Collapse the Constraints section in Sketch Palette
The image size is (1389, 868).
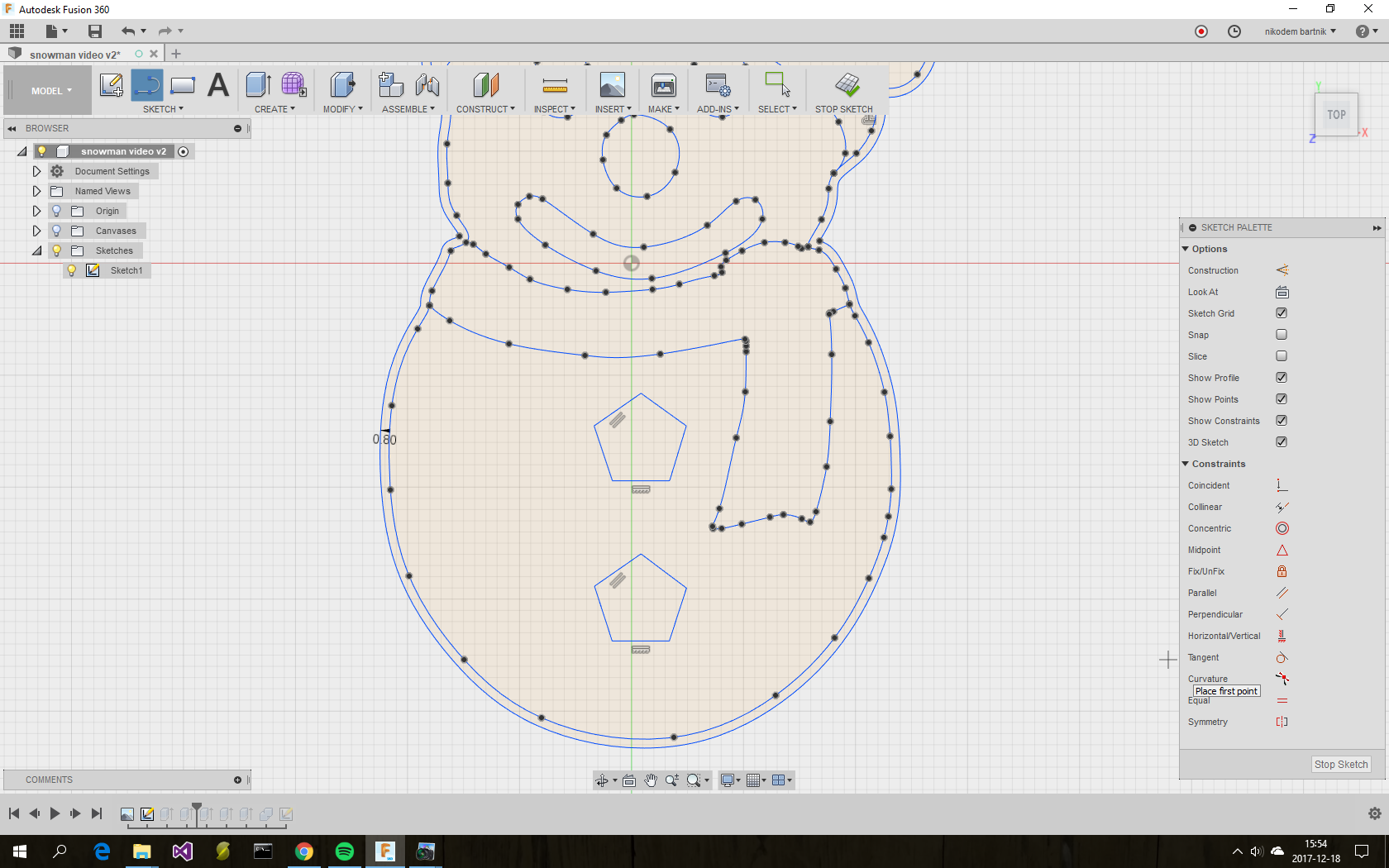click(x=1186, y=464)
